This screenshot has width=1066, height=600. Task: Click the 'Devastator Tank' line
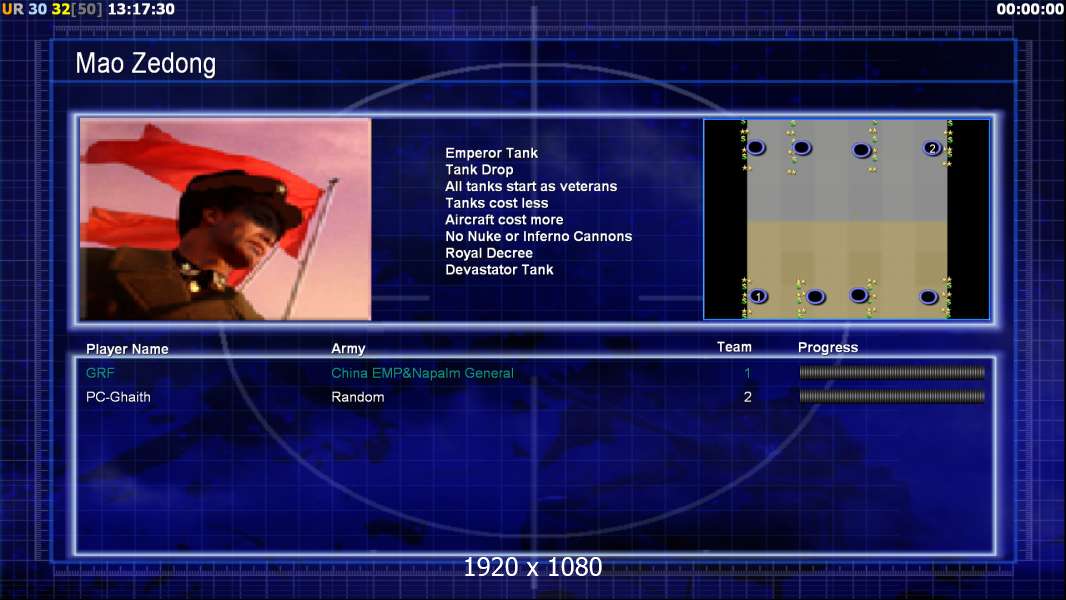coord(499,270)
